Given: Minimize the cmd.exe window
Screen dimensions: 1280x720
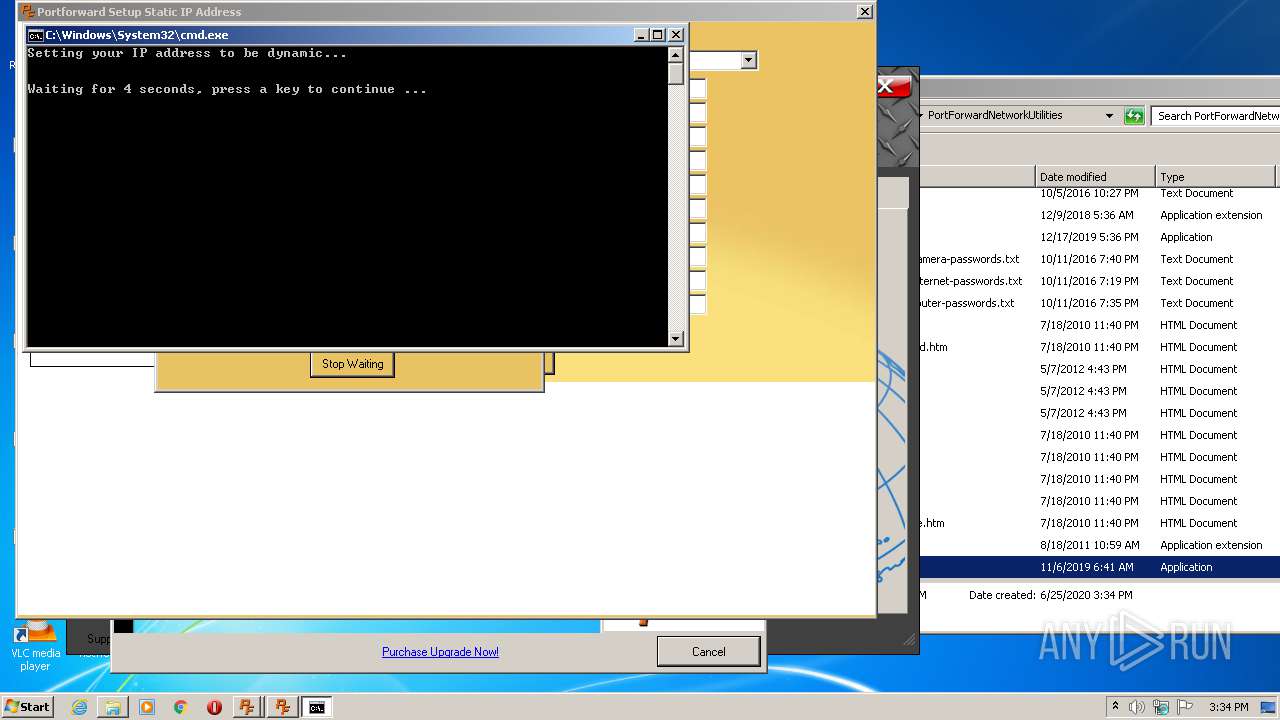Looking at the screenshot, I should 641,35.
